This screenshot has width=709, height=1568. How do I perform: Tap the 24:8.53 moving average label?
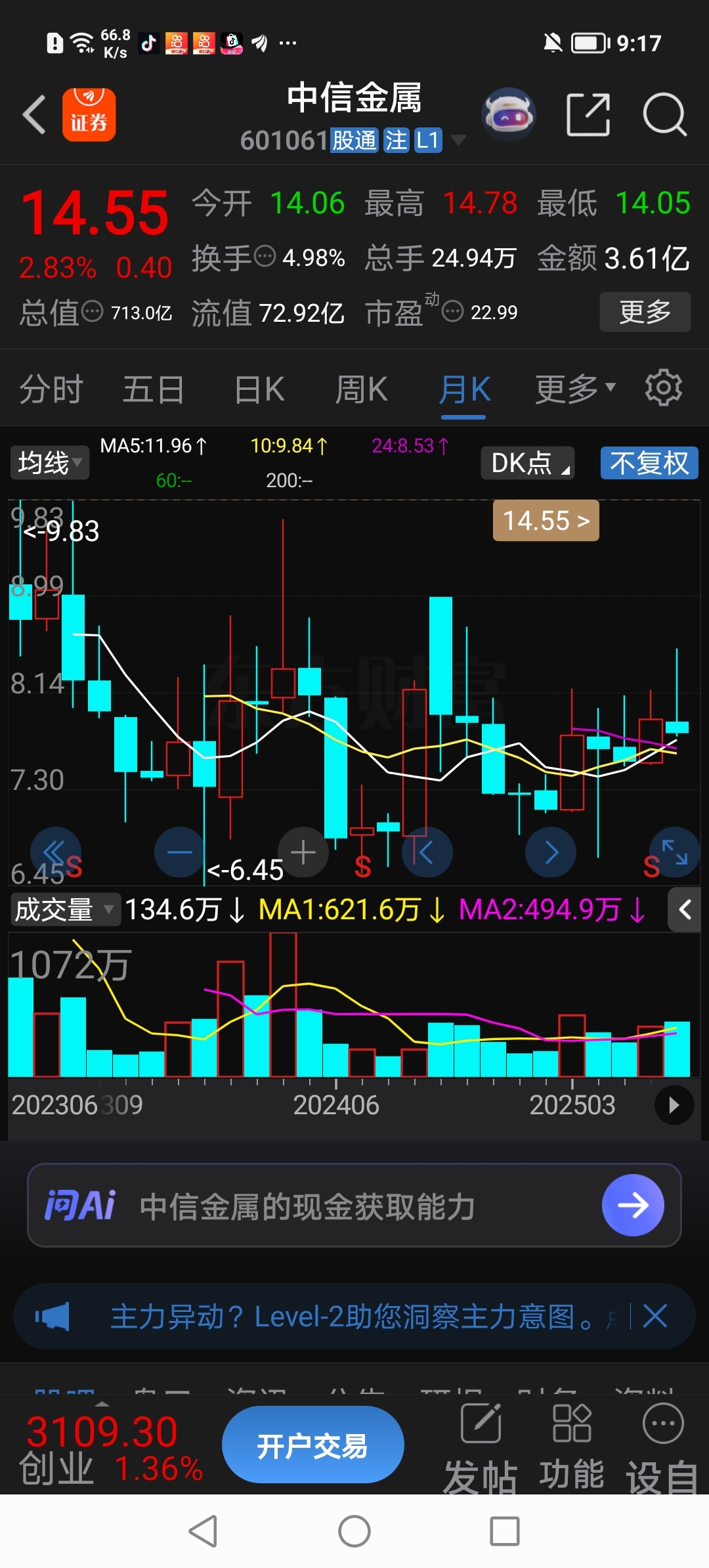[410, 446]
